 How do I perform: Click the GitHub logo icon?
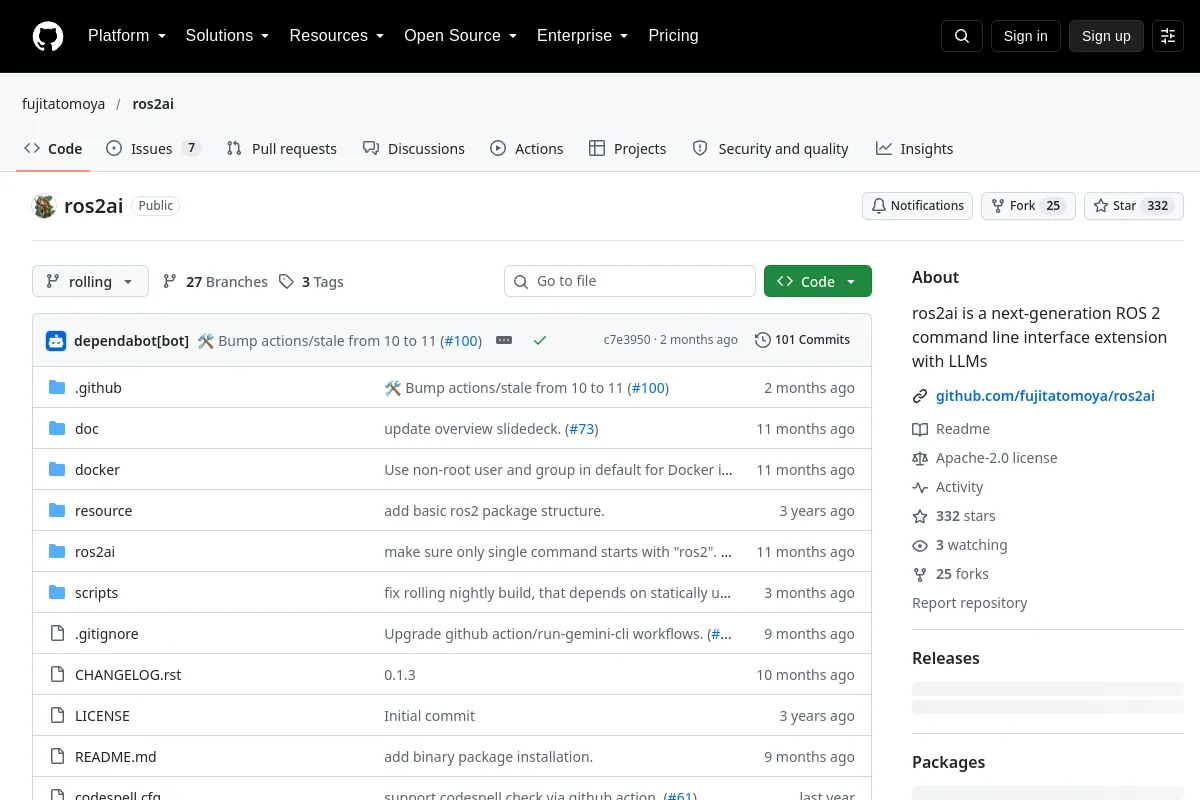(x=48, y=36)
